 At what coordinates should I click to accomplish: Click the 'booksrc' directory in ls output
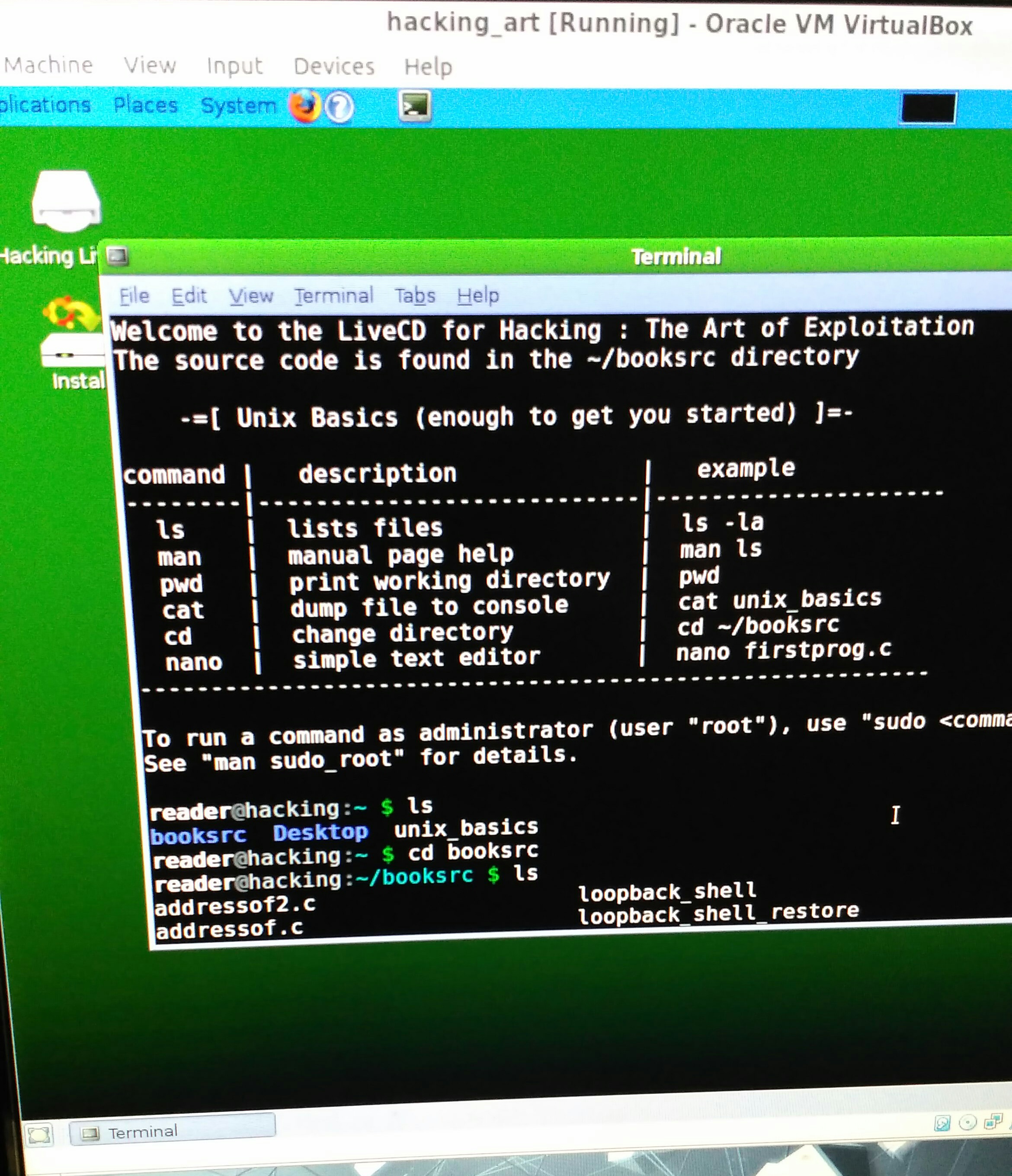pyautogui.click(x=198, y=836)
